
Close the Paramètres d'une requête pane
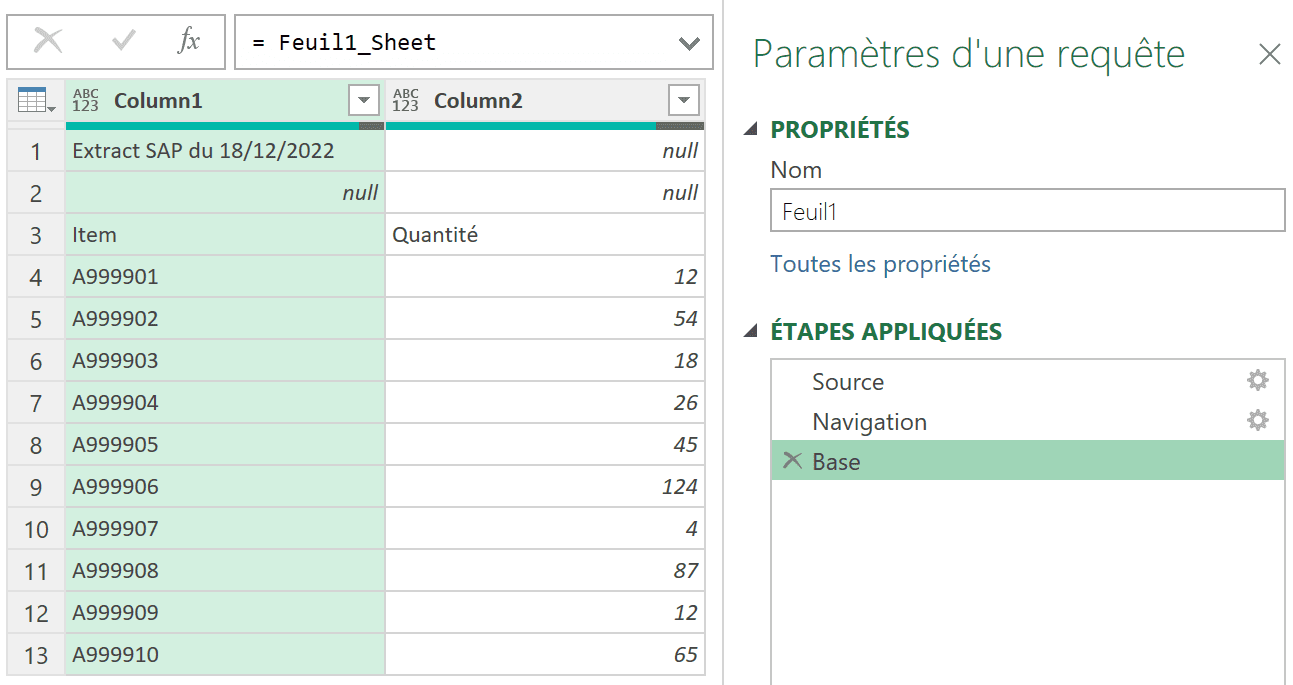(x=1270, y=55)
